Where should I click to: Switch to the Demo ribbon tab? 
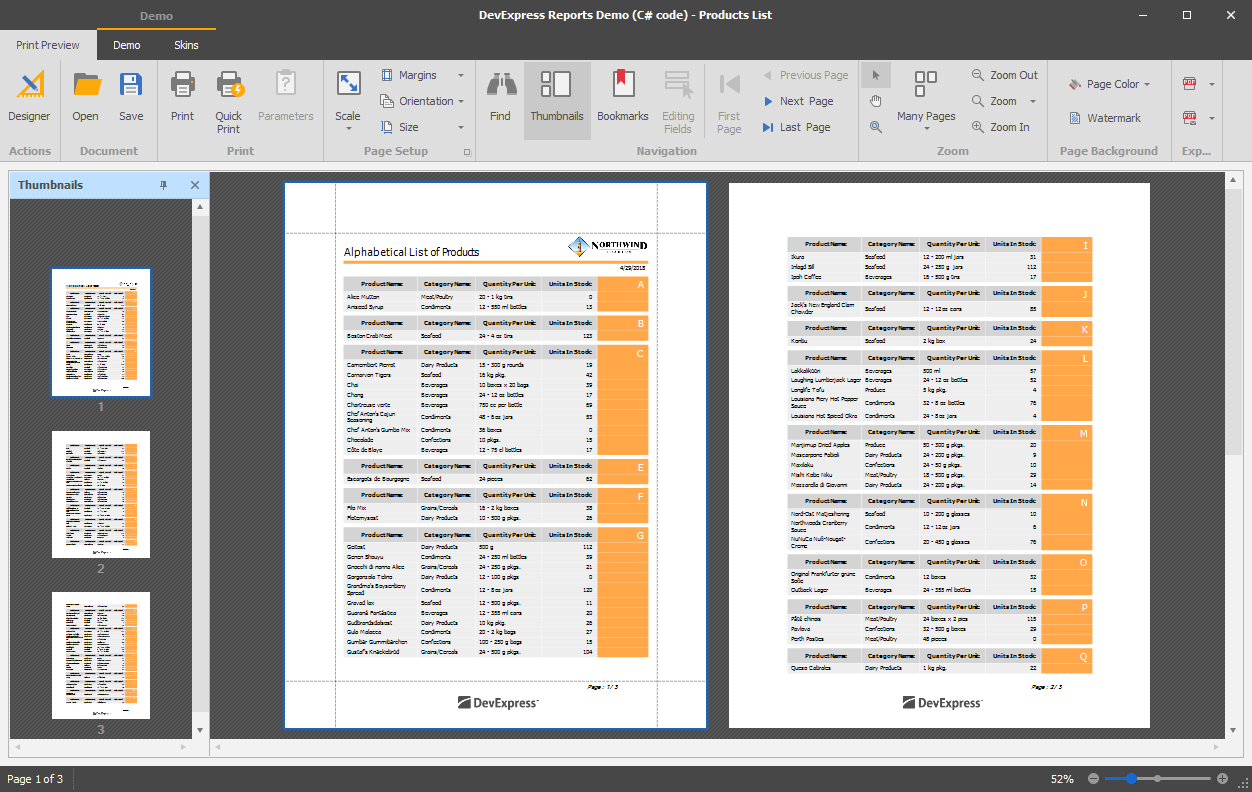[x=127, y=45]
